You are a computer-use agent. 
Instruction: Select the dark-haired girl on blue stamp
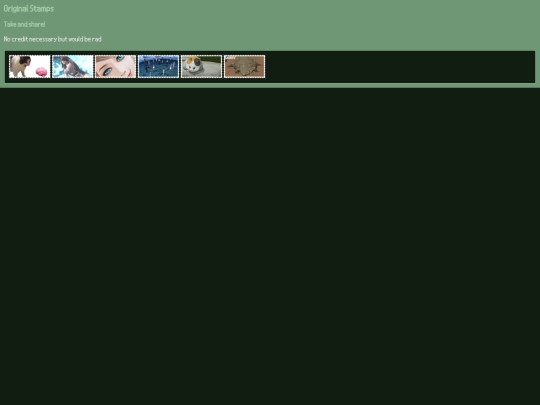point(73,66)
